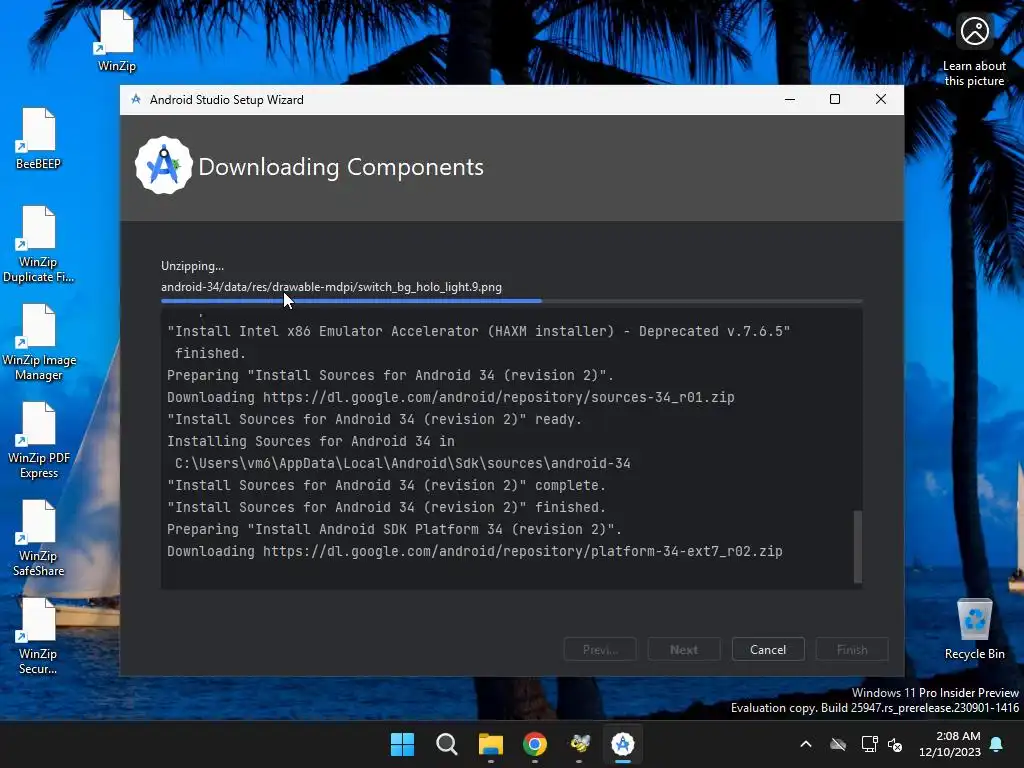Open WinZip Secure desktop shortcut
The image size is (1024, 768).
pos(37,636)
